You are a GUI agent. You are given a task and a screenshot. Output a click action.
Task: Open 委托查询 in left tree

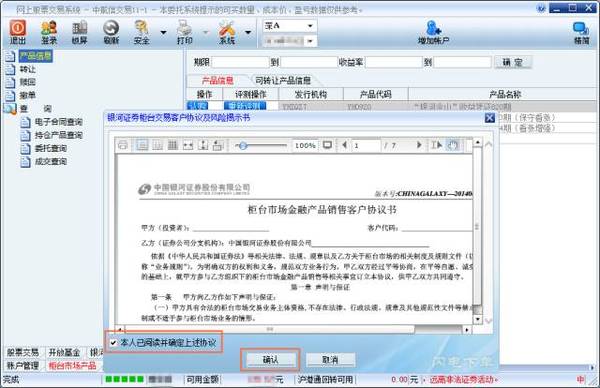(51, 148)
